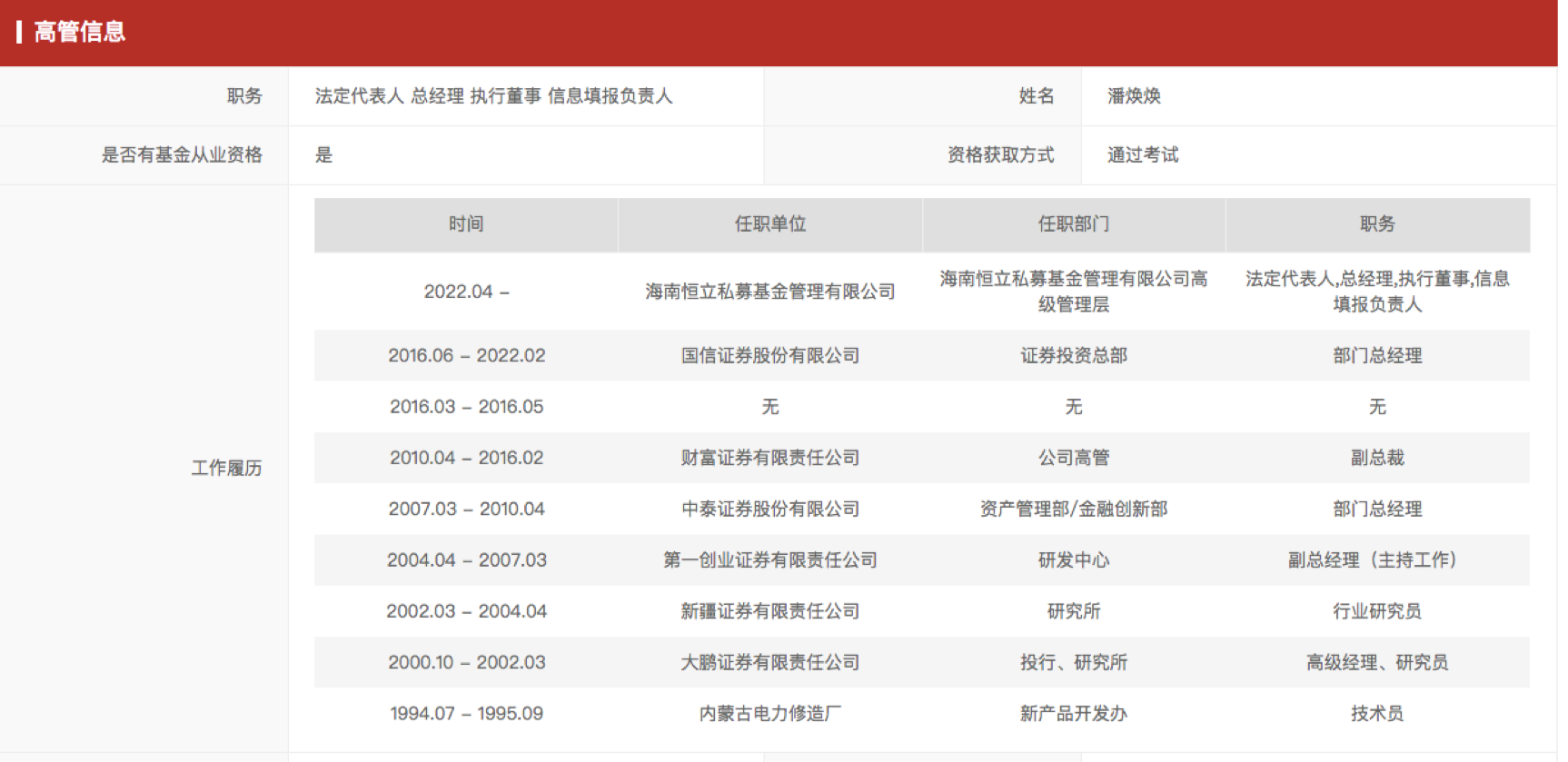1568x762 pixels.
Task: Select the date 2022.04 – cell
Action: click(466, 292)
